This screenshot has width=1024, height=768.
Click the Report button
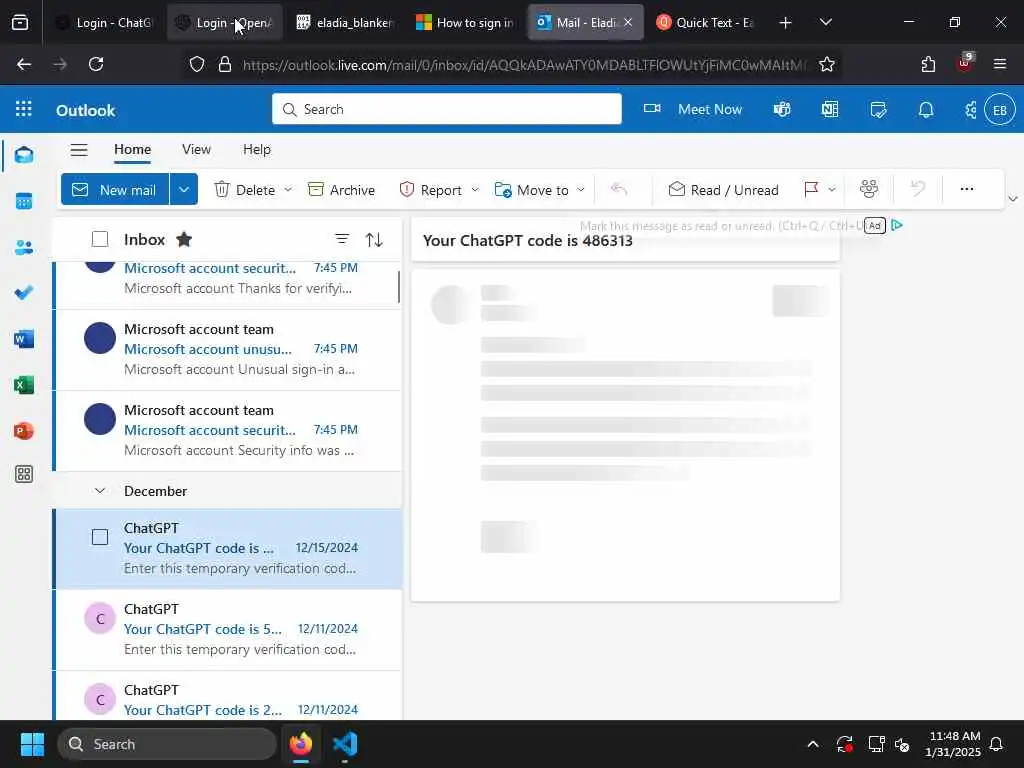(x=430, y=189)
